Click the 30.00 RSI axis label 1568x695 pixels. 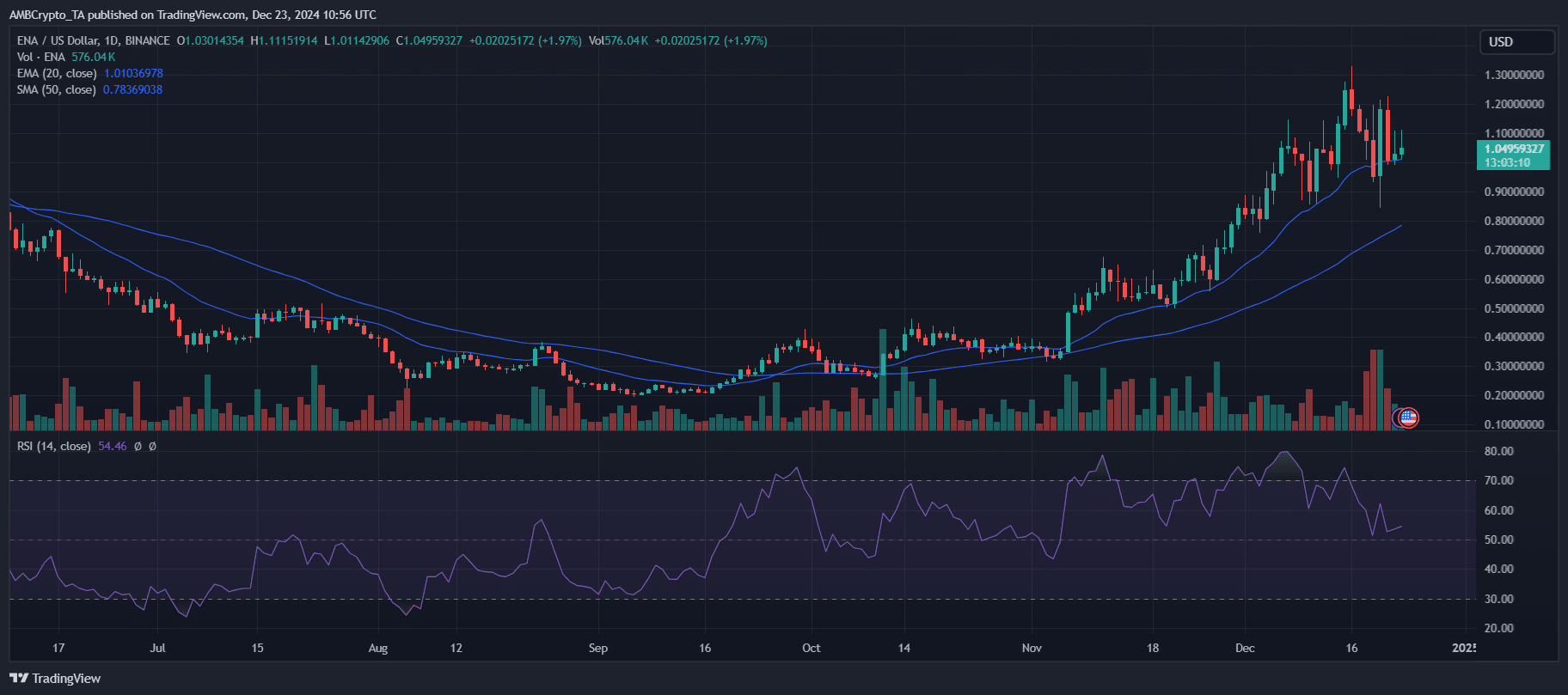[1498, 599]
